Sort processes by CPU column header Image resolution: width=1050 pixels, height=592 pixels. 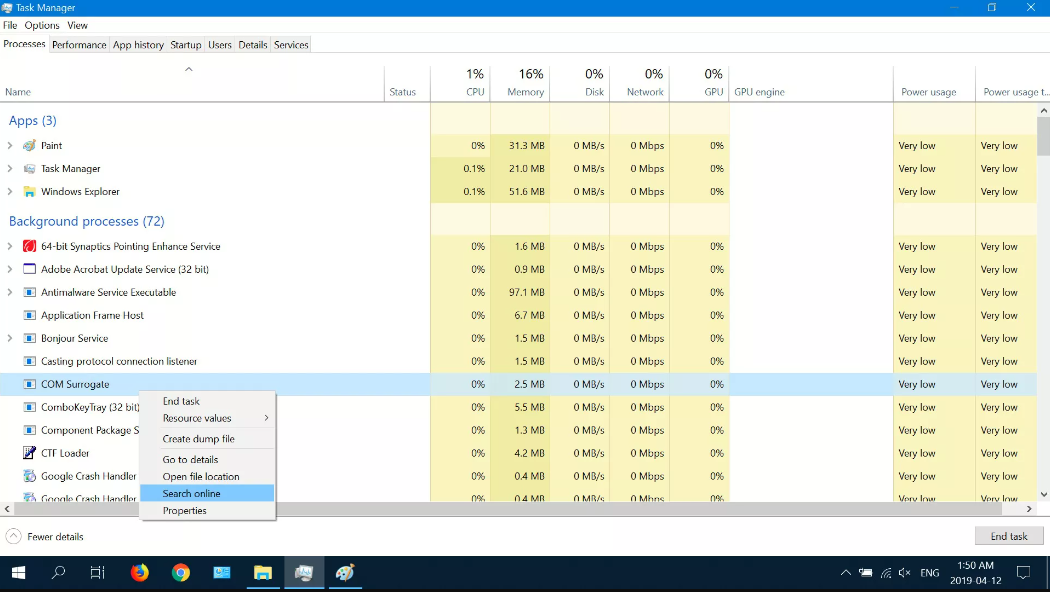pyautogui.click(x=461, y=83)
